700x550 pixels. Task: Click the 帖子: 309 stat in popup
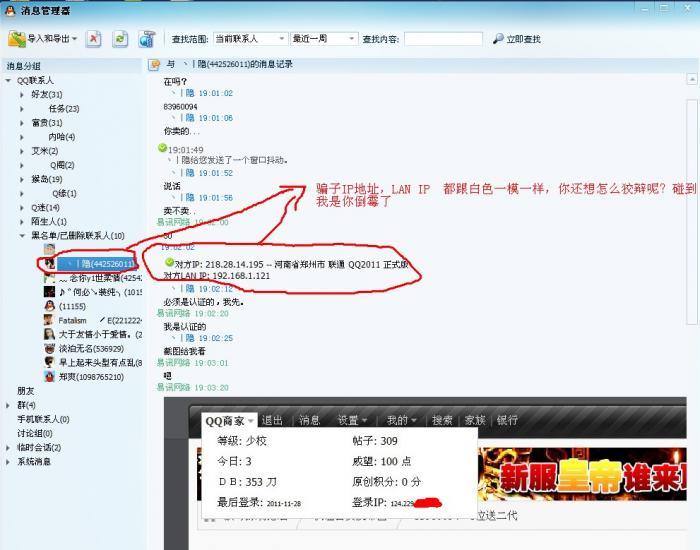(375, 441)
